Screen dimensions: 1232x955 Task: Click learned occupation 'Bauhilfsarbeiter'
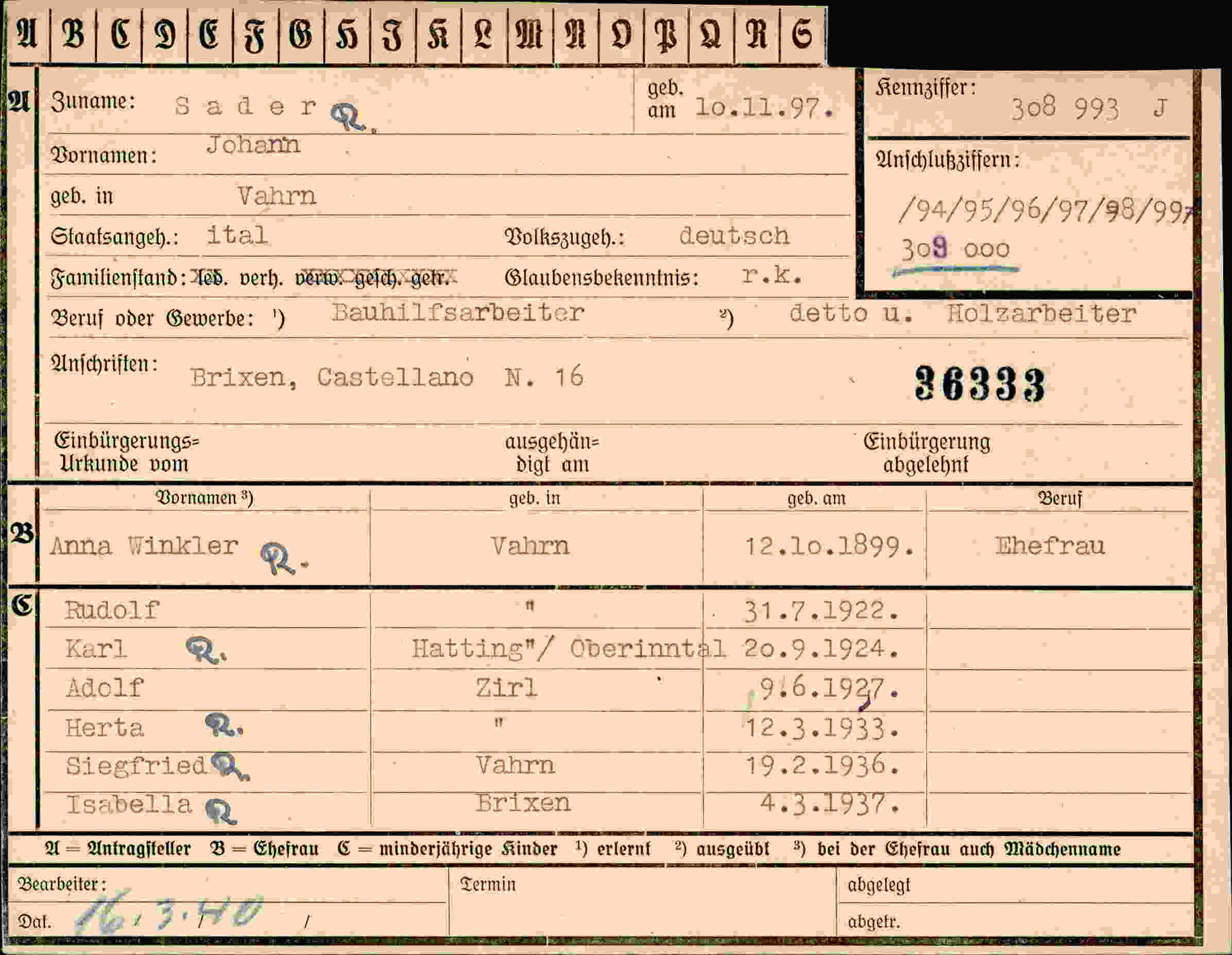tap(457, 312)
